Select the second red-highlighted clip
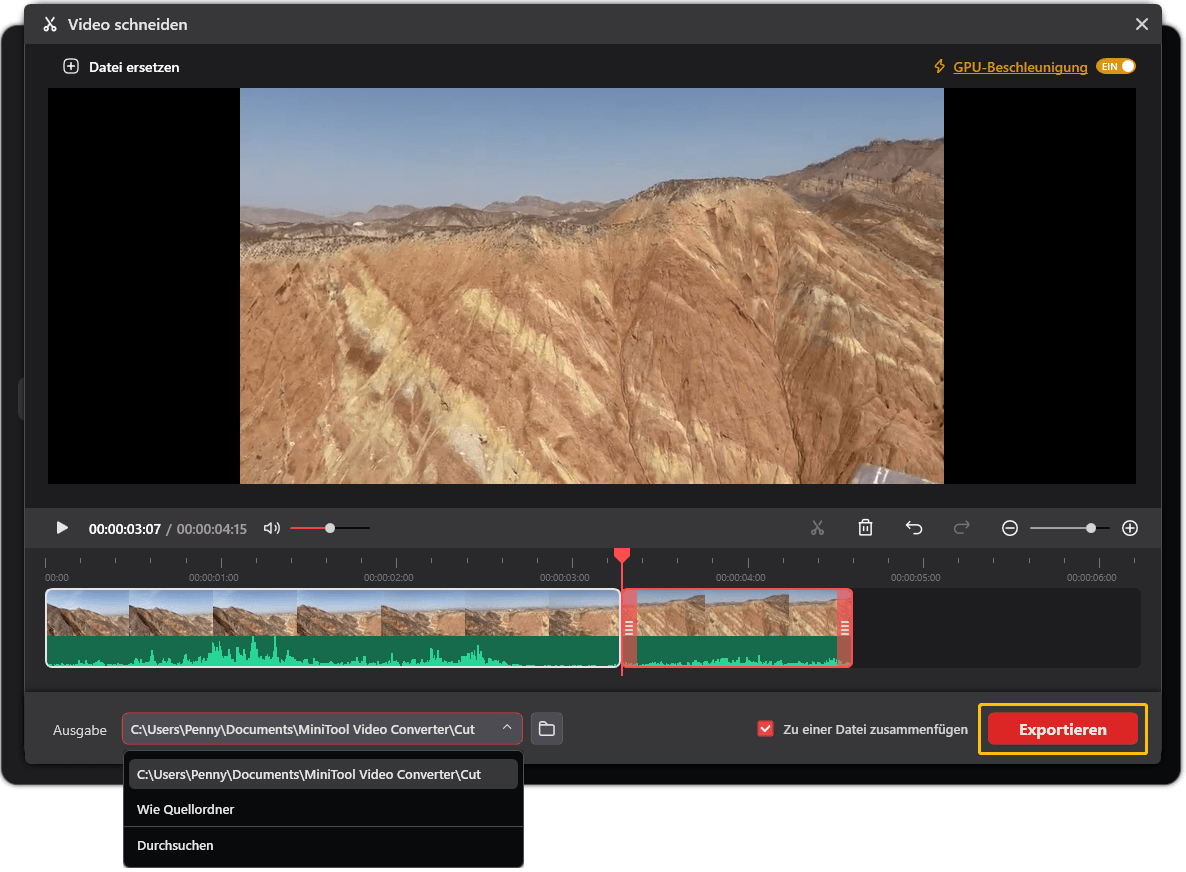 pos(737,628)
